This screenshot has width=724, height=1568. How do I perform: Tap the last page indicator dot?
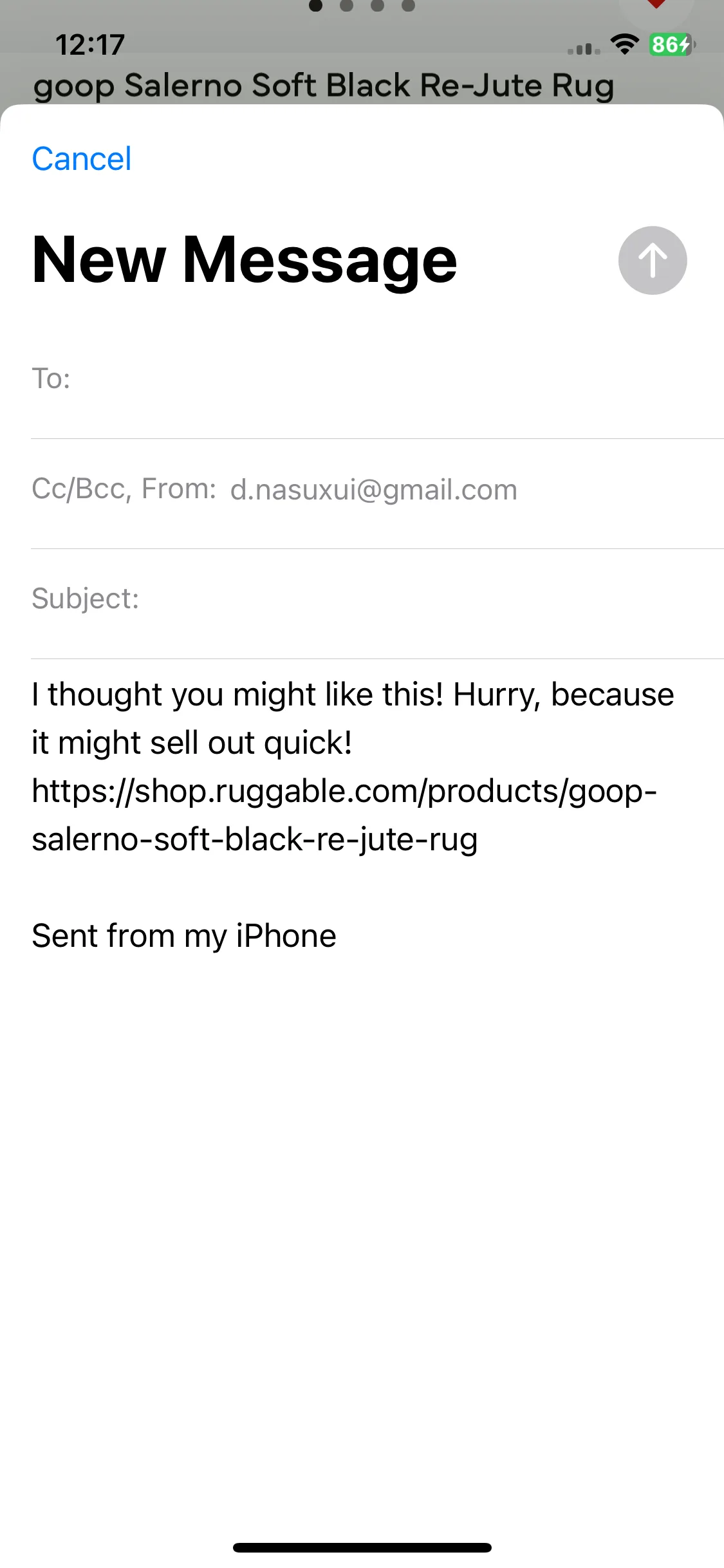pyautogui.click(x=408, y=6)
